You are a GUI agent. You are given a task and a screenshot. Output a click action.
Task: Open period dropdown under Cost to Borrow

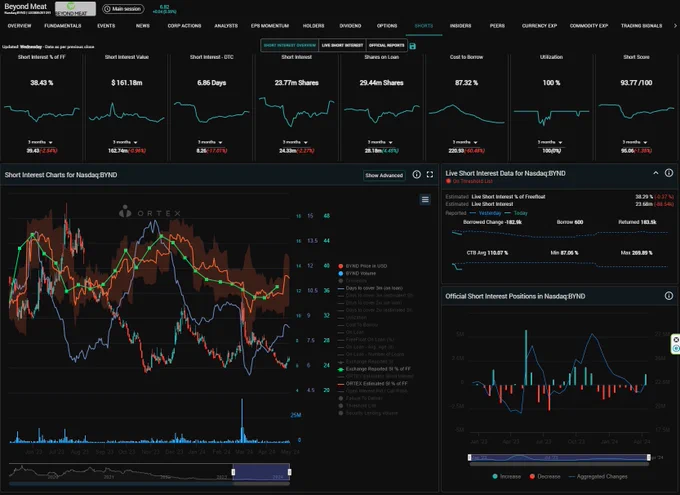465,142
